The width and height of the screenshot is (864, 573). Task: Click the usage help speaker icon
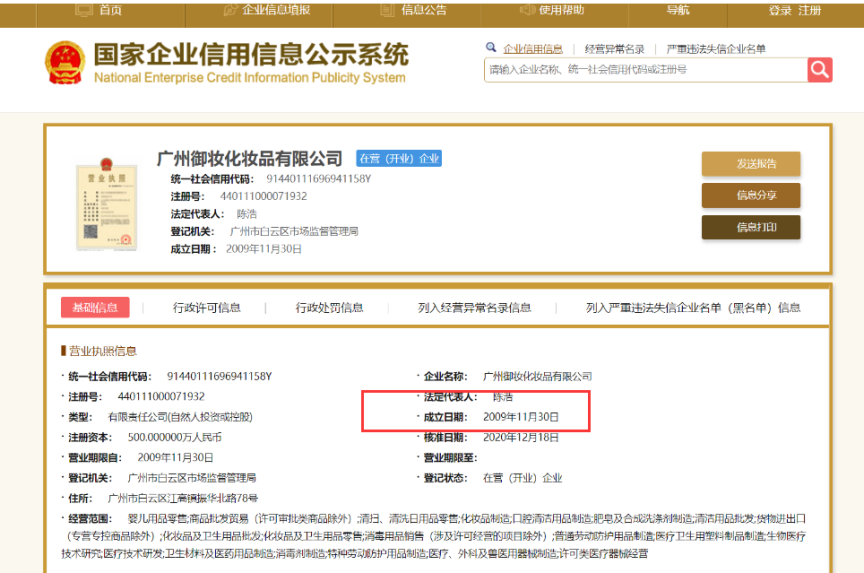[x=527, y=9]
